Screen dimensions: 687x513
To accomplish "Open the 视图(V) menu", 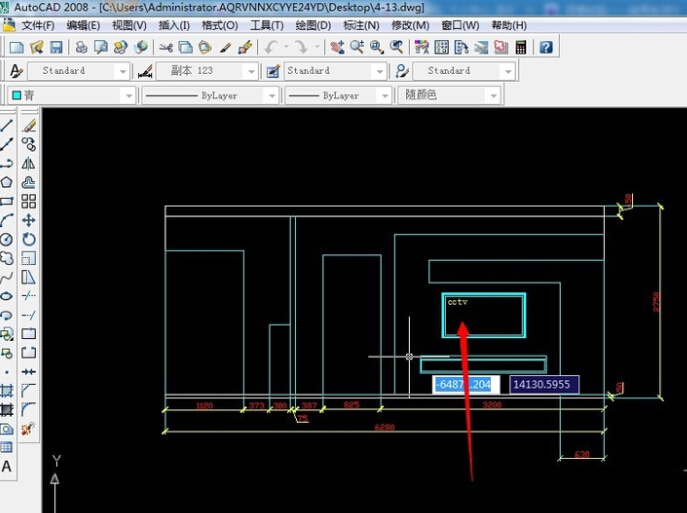I will pos(129,25).
